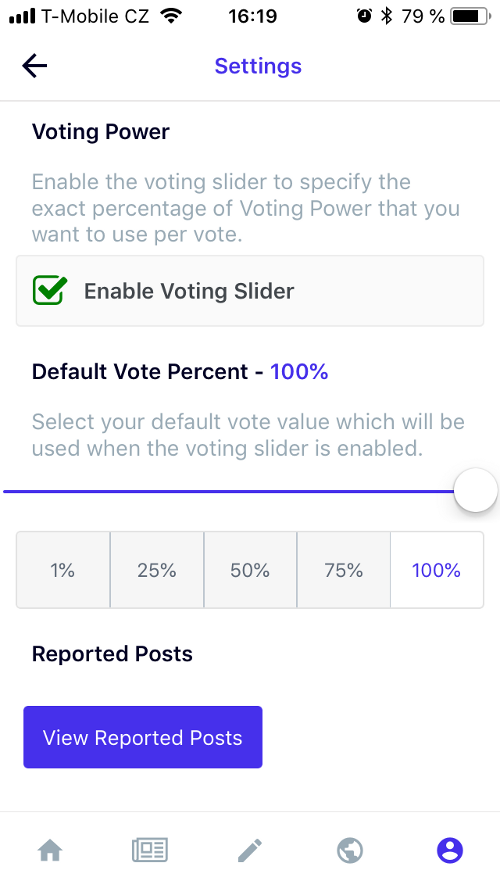This screenshot has width=500, height=888.
Task: Tap the battery status icon
Action: click(x=471, y=16)
